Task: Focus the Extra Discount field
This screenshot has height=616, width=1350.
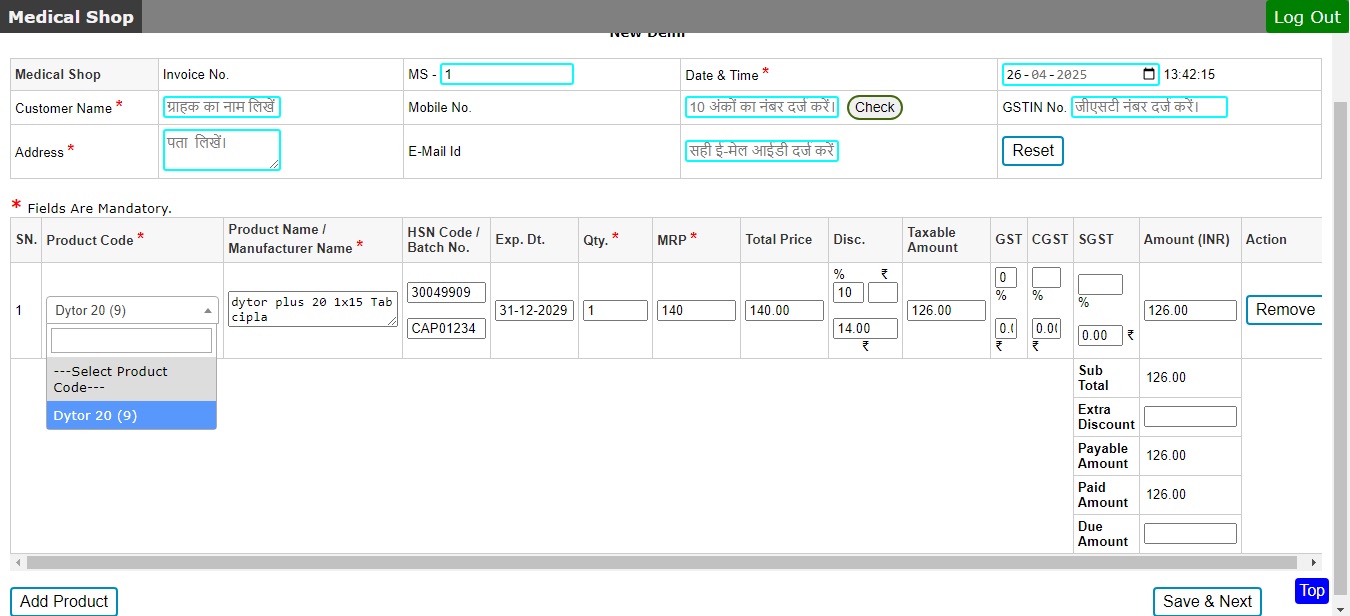Action: (1190, 416)
